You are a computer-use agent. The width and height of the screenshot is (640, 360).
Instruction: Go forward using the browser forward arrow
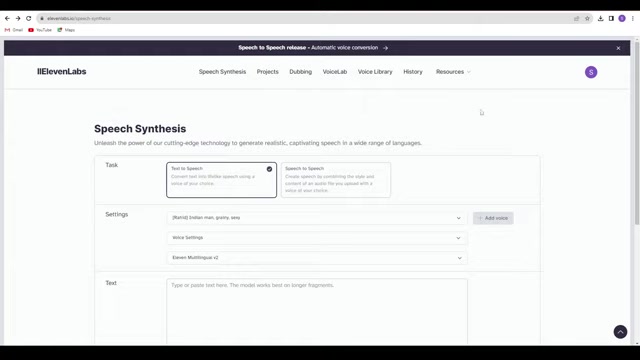pos(18,18)
